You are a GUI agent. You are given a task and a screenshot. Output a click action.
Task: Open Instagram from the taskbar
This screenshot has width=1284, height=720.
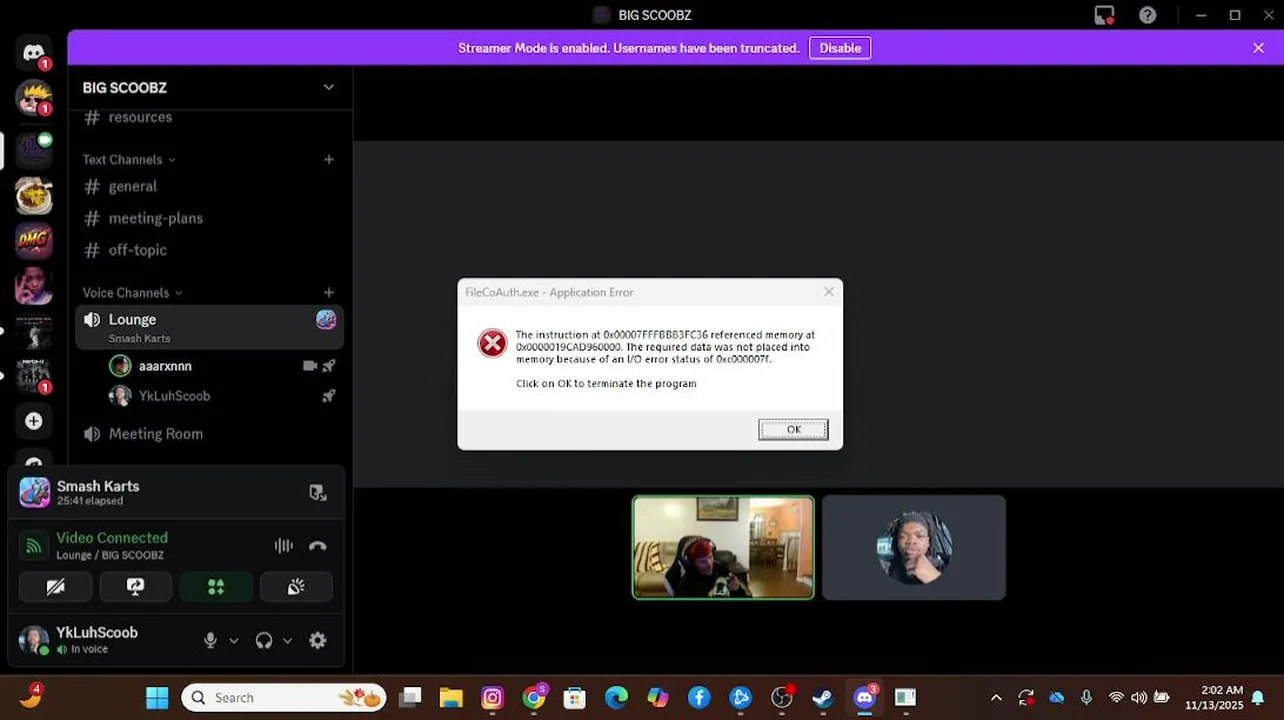coord(492,697)
